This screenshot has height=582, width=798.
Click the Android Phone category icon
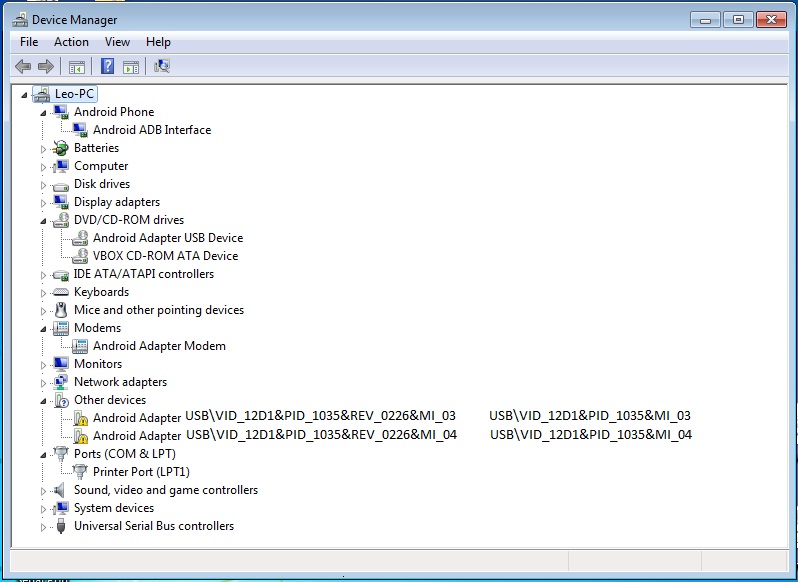[x=61, y=112]
